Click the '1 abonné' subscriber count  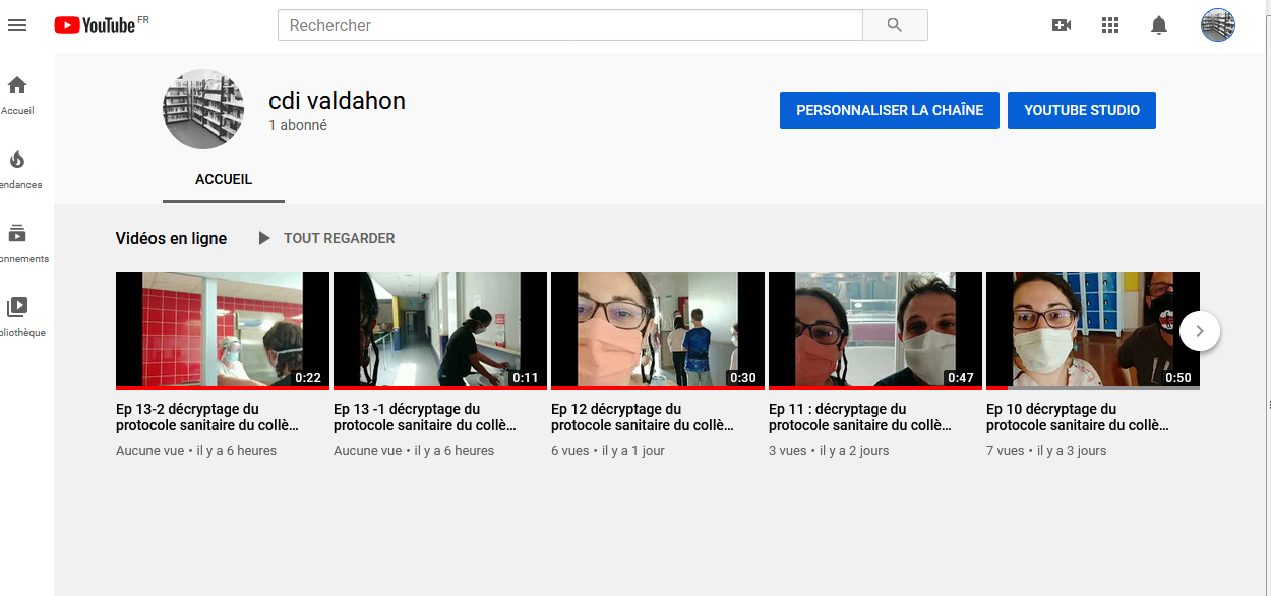[298, 126]
